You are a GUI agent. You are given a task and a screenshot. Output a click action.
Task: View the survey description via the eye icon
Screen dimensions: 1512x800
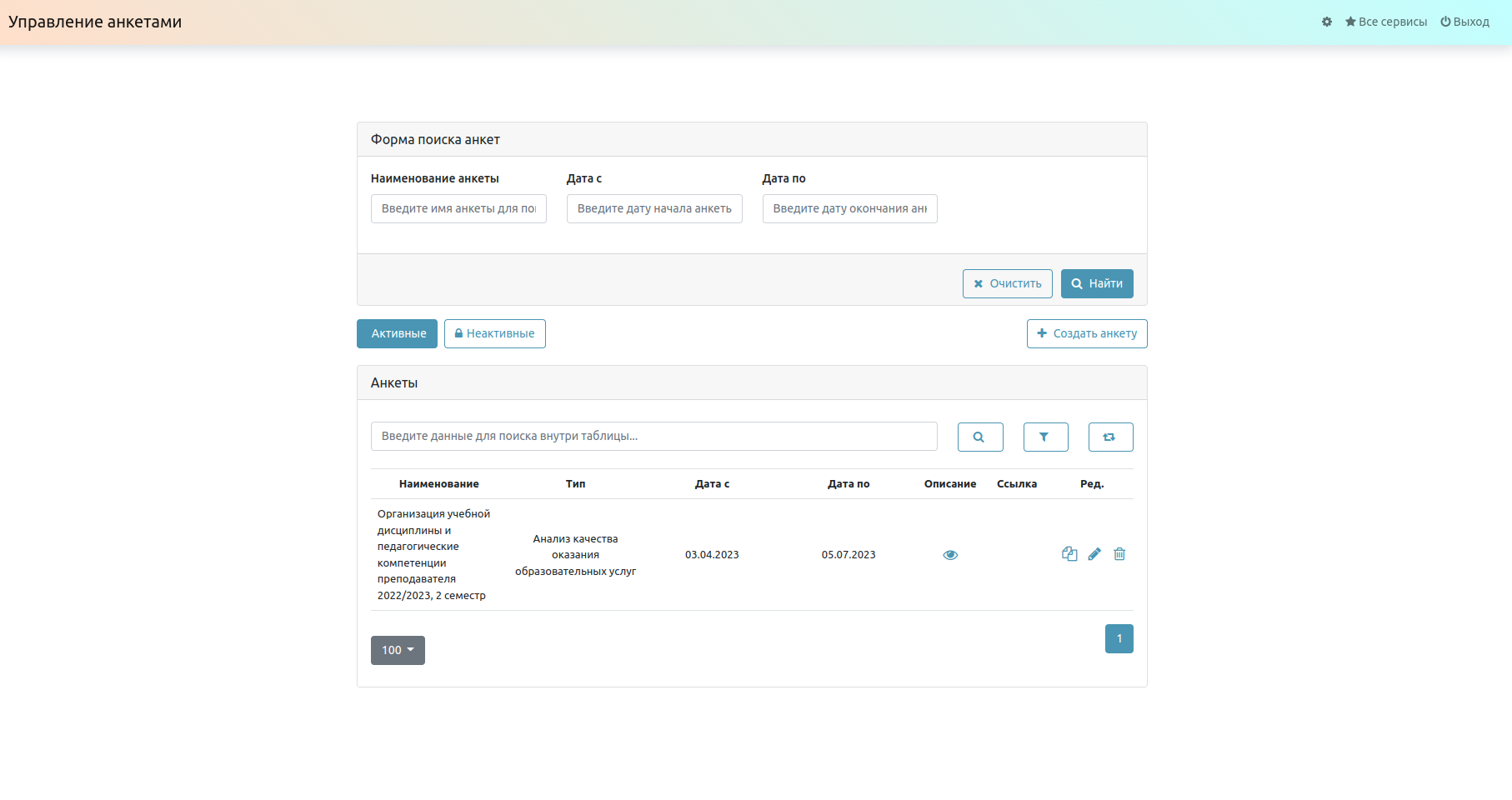[x=950, y=555]
